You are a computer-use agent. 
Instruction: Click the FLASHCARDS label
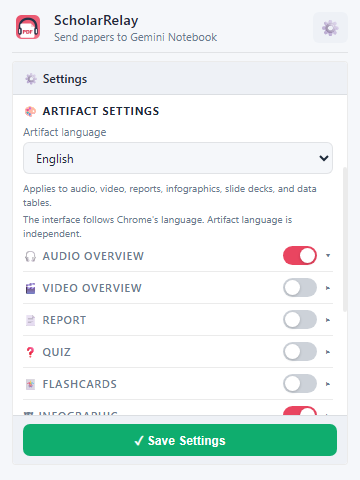click(80, 384)
